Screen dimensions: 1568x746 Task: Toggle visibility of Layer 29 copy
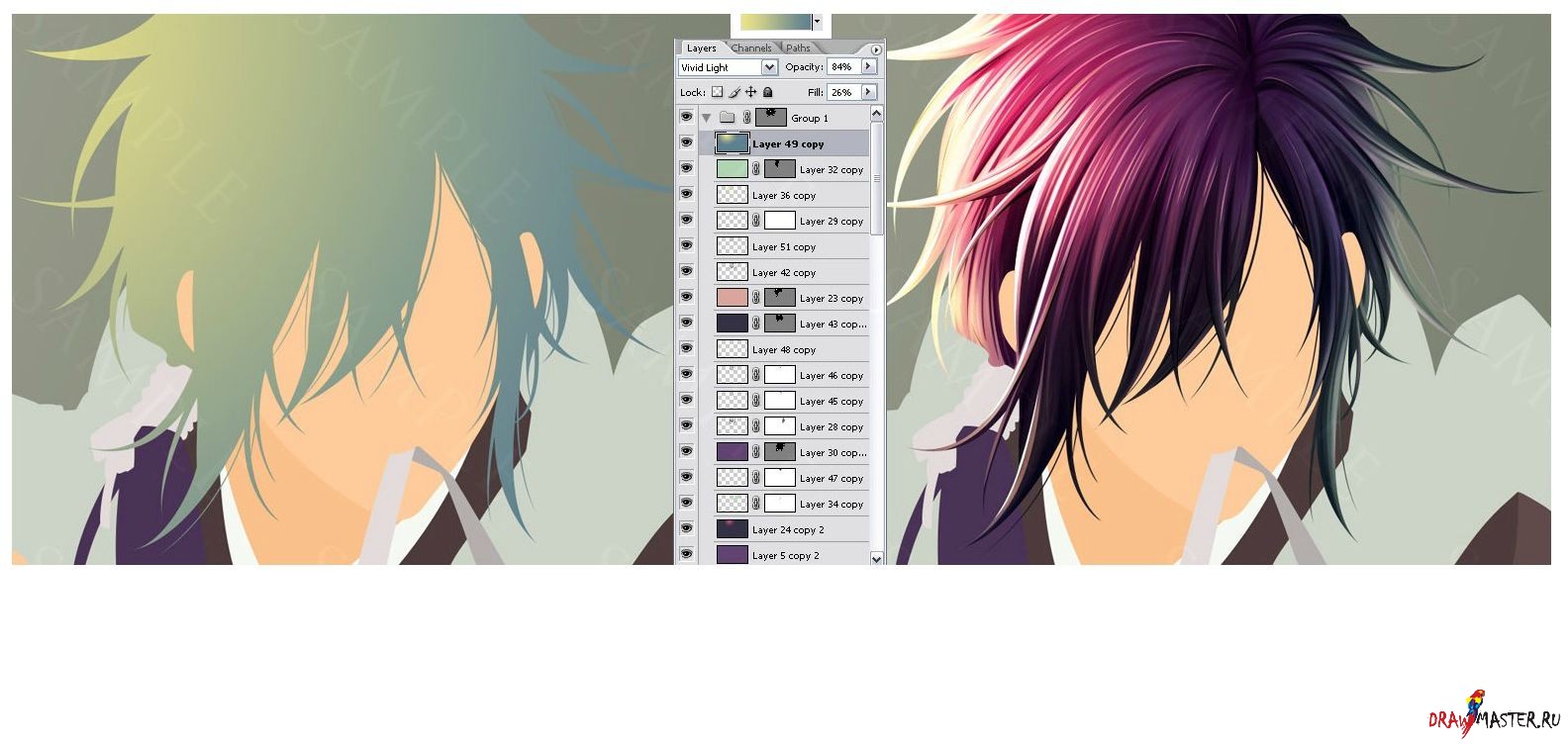pos(687,220)
